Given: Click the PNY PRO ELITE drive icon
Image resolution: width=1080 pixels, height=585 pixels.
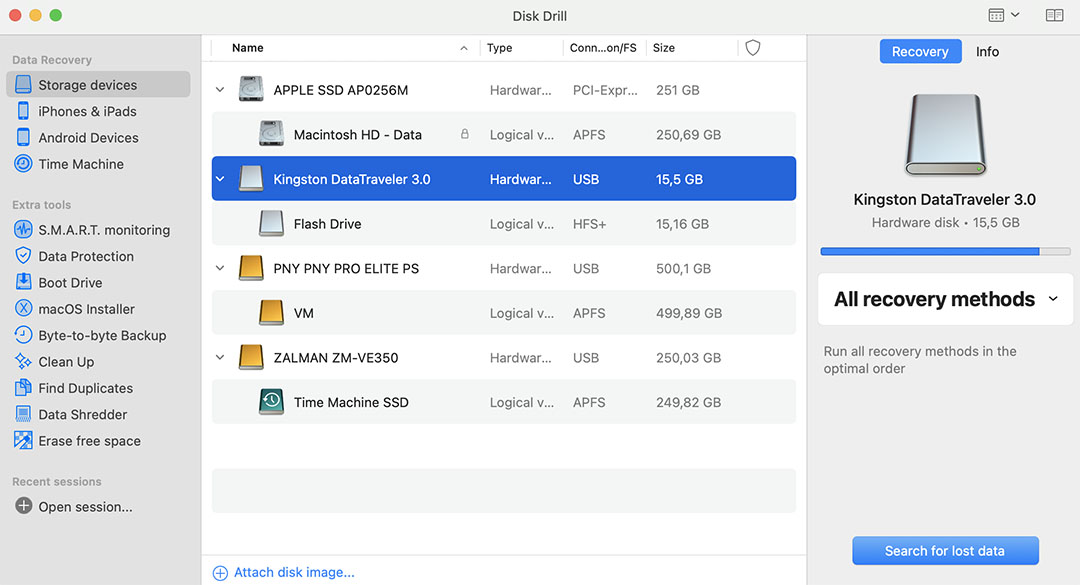Looking at the screenshot, I should (251, 268).
